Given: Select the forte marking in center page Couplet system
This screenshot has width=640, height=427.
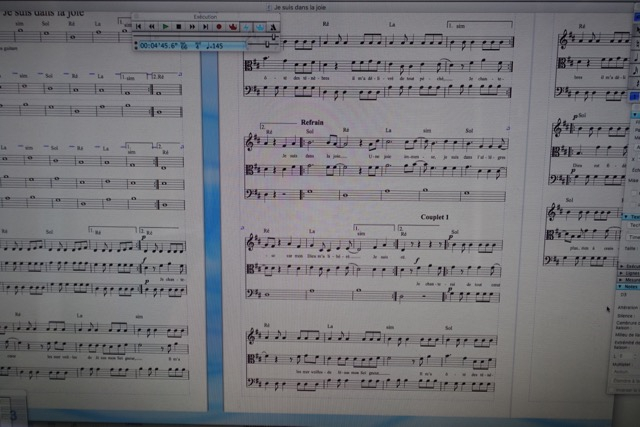Looking at the screenshot, I should coord(417,260).
